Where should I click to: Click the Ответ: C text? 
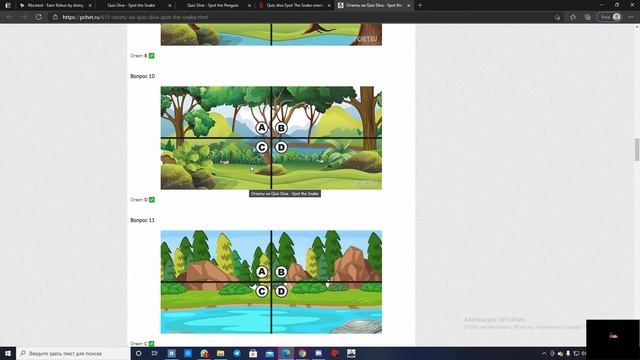point(139,344)
